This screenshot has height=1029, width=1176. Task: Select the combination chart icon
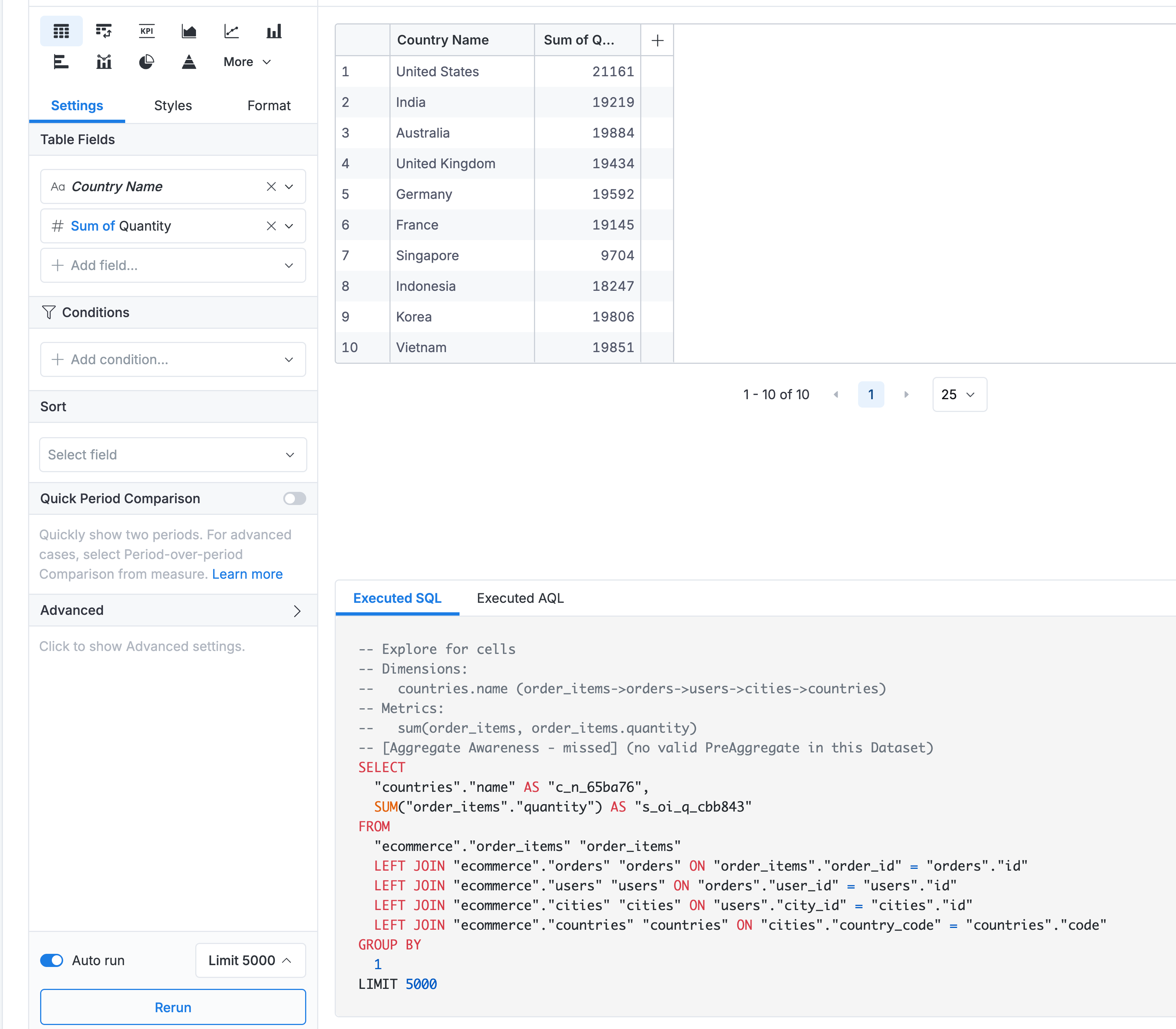103,62
